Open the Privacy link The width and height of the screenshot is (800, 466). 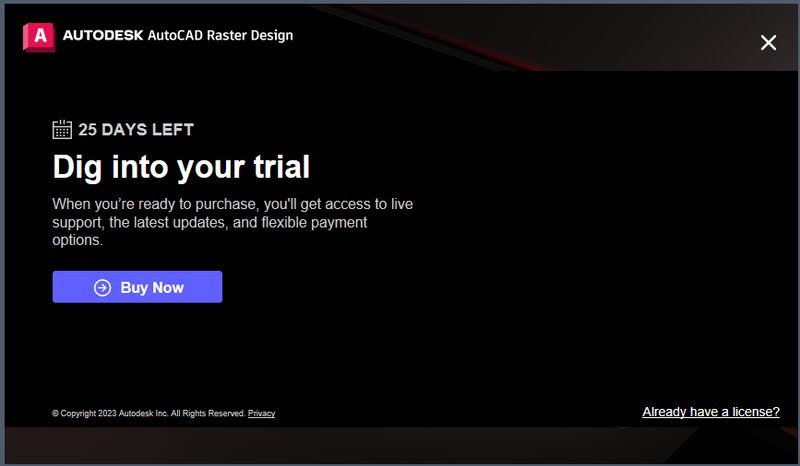tap(261, 413)
